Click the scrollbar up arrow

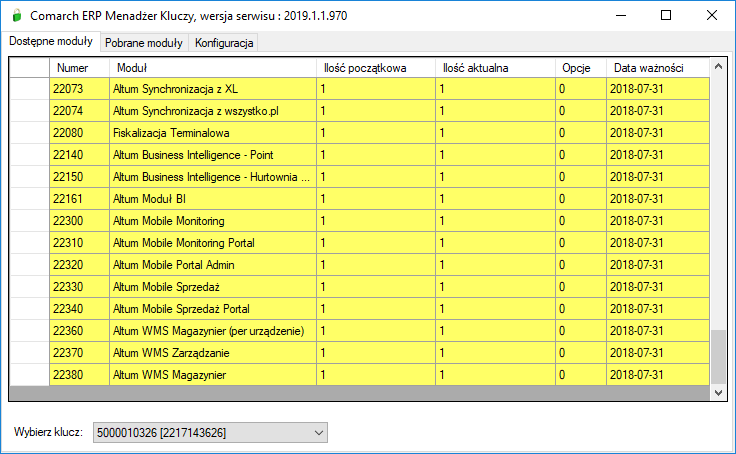coord(718,67)
